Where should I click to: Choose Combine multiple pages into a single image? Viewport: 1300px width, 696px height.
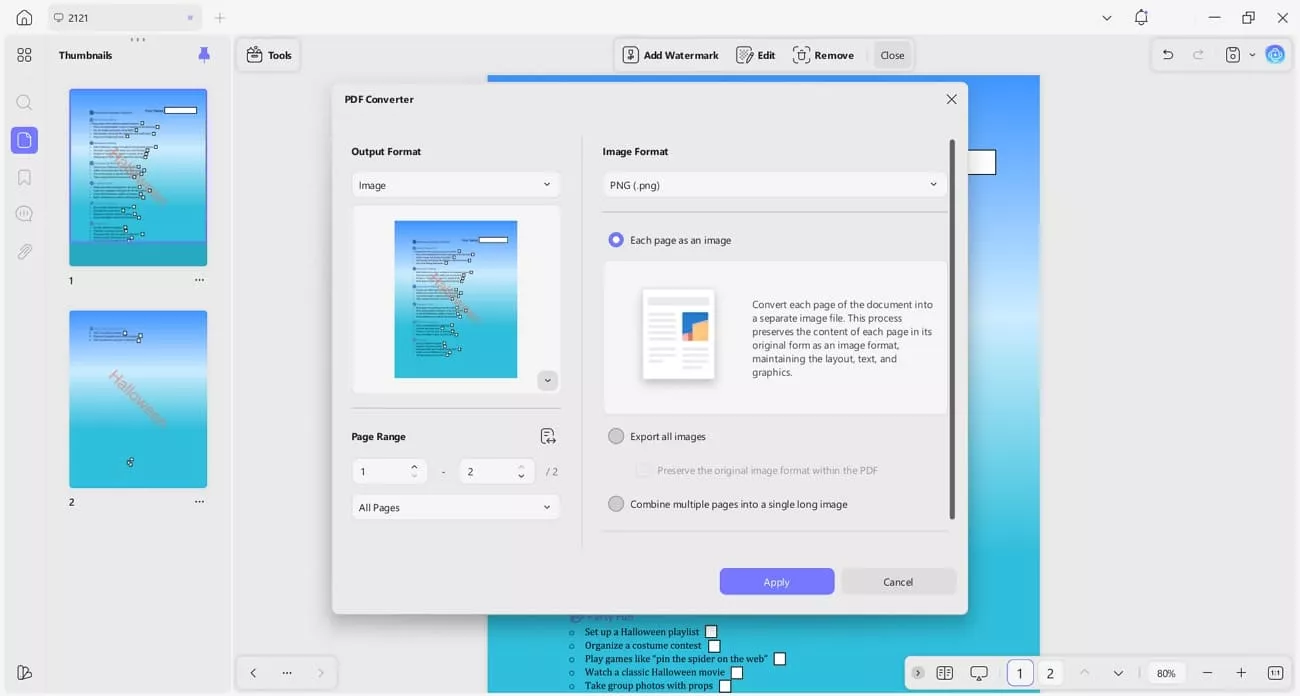click(616, 504)
